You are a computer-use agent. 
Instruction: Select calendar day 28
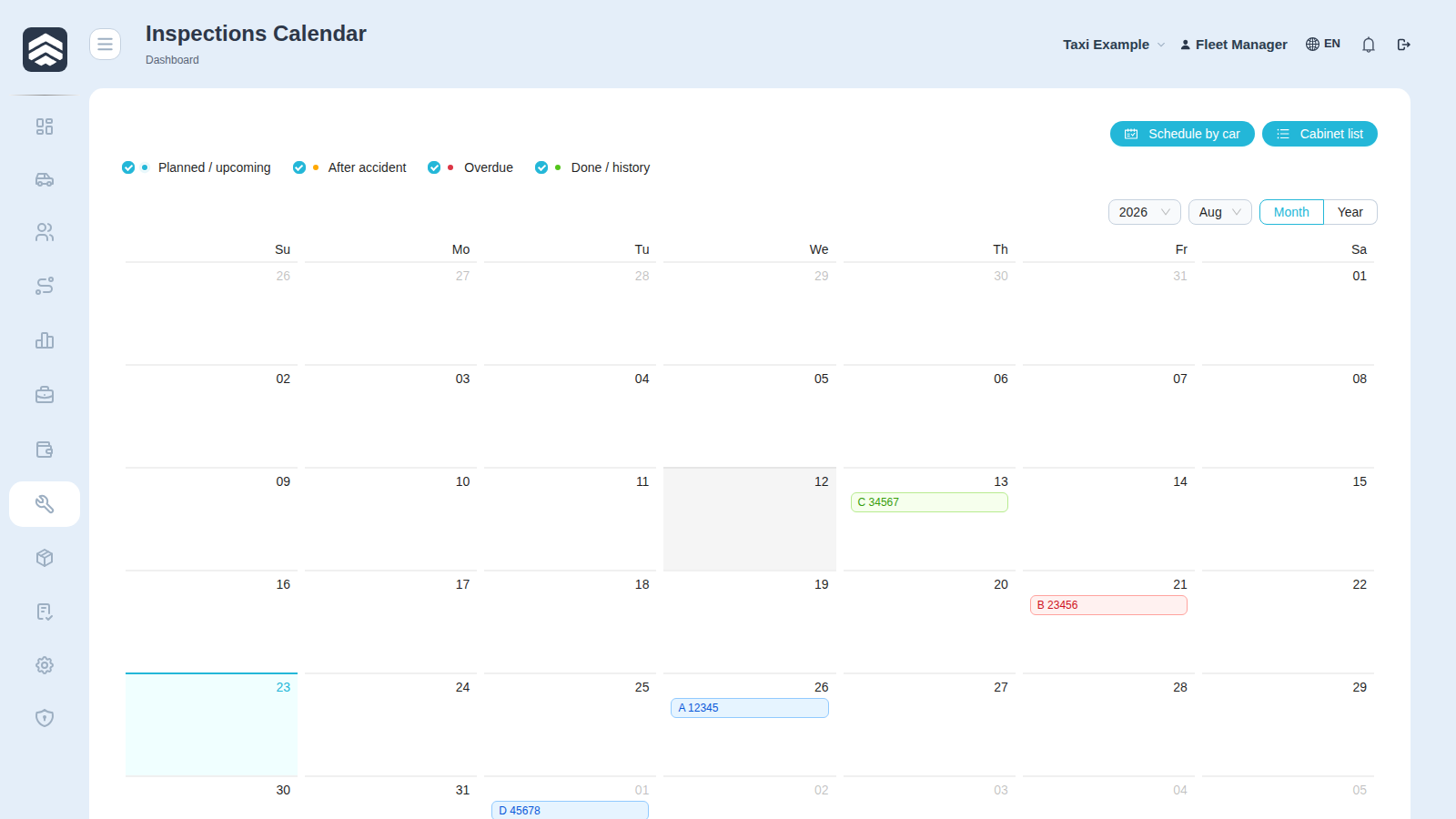point(1108,725)
